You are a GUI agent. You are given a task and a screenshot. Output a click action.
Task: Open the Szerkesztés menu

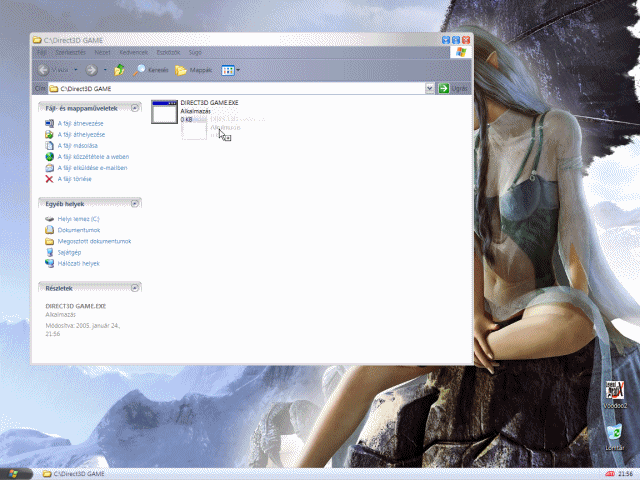point(71,52)
